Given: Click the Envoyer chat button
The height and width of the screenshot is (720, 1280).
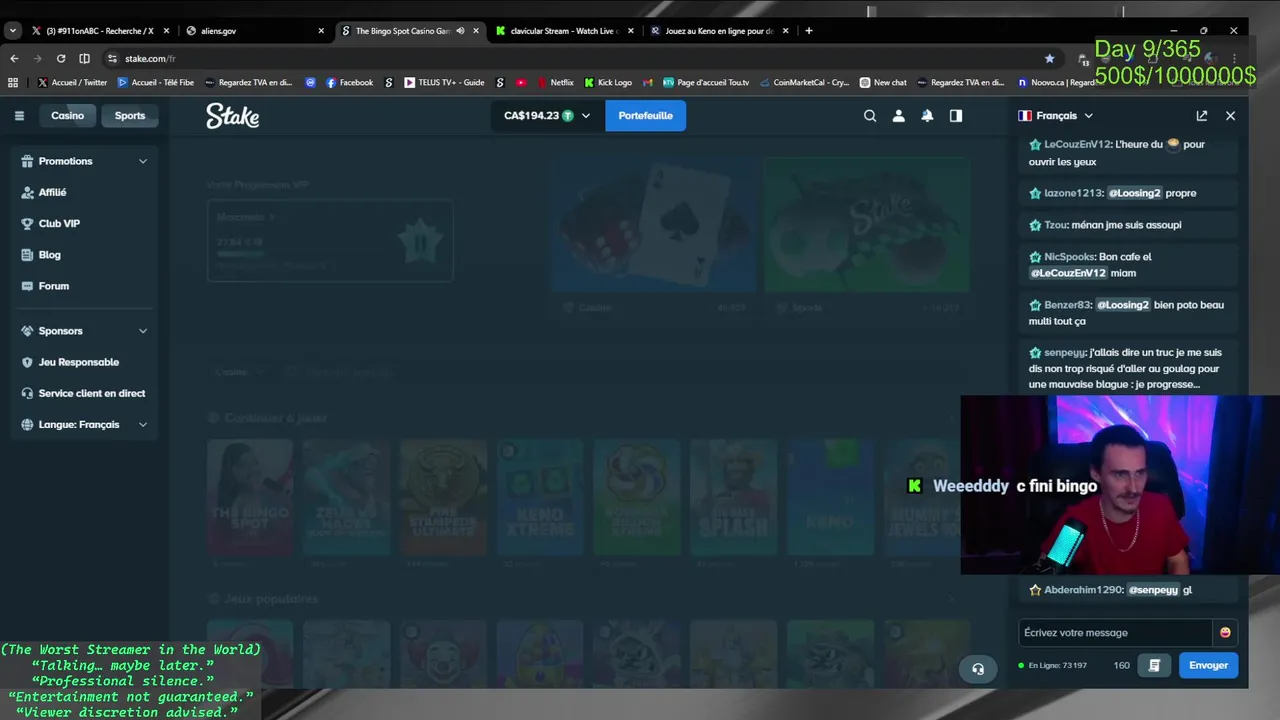Looking at the screenshot, I should point(1208,665).
